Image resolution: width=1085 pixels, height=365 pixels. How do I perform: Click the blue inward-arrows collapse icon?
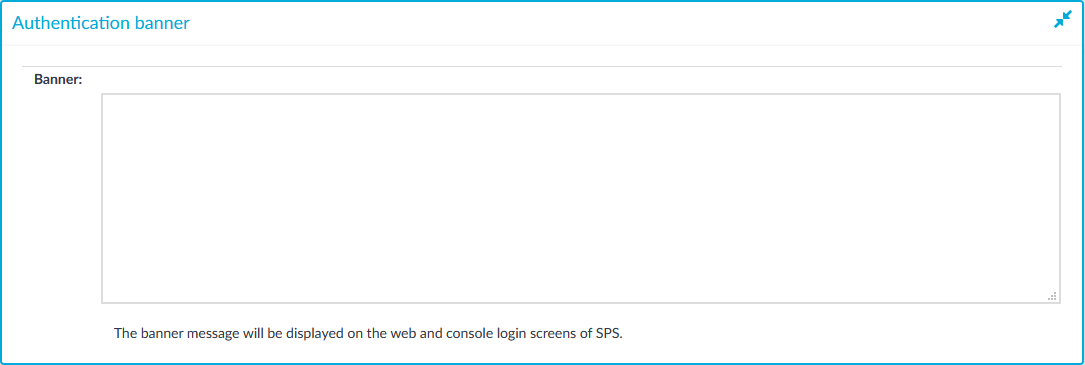click(1061, 21)
